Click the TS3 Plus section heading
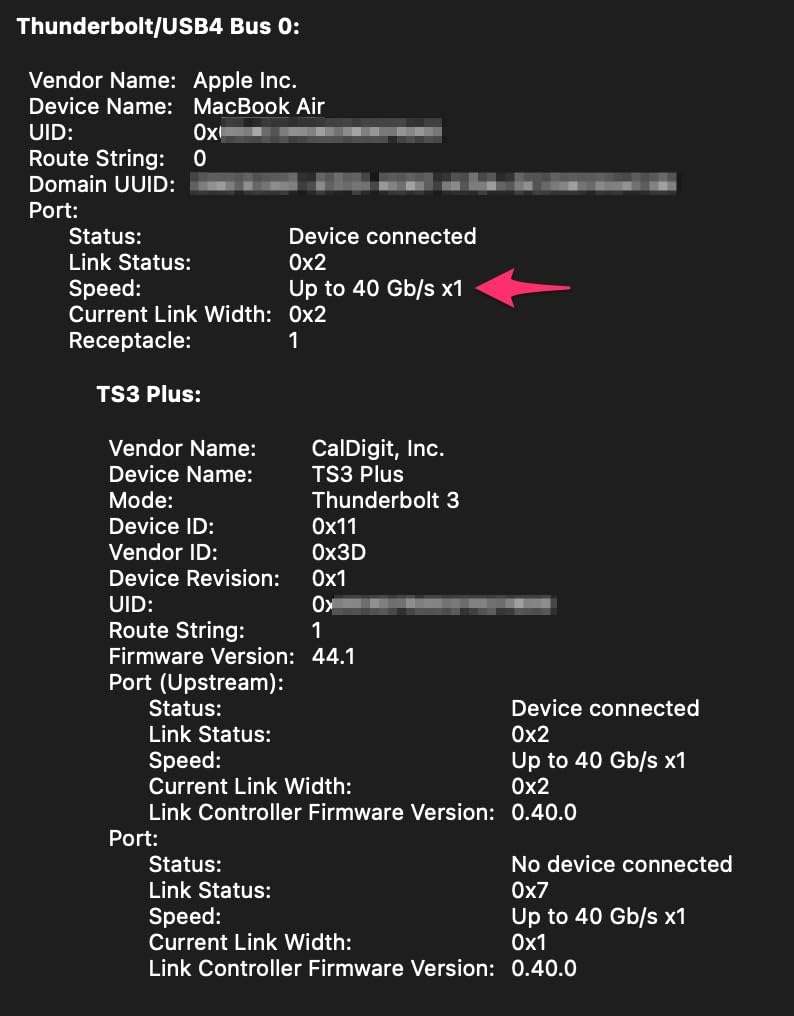The width and height of the screenshot is (794, 1016). [148, 394]
